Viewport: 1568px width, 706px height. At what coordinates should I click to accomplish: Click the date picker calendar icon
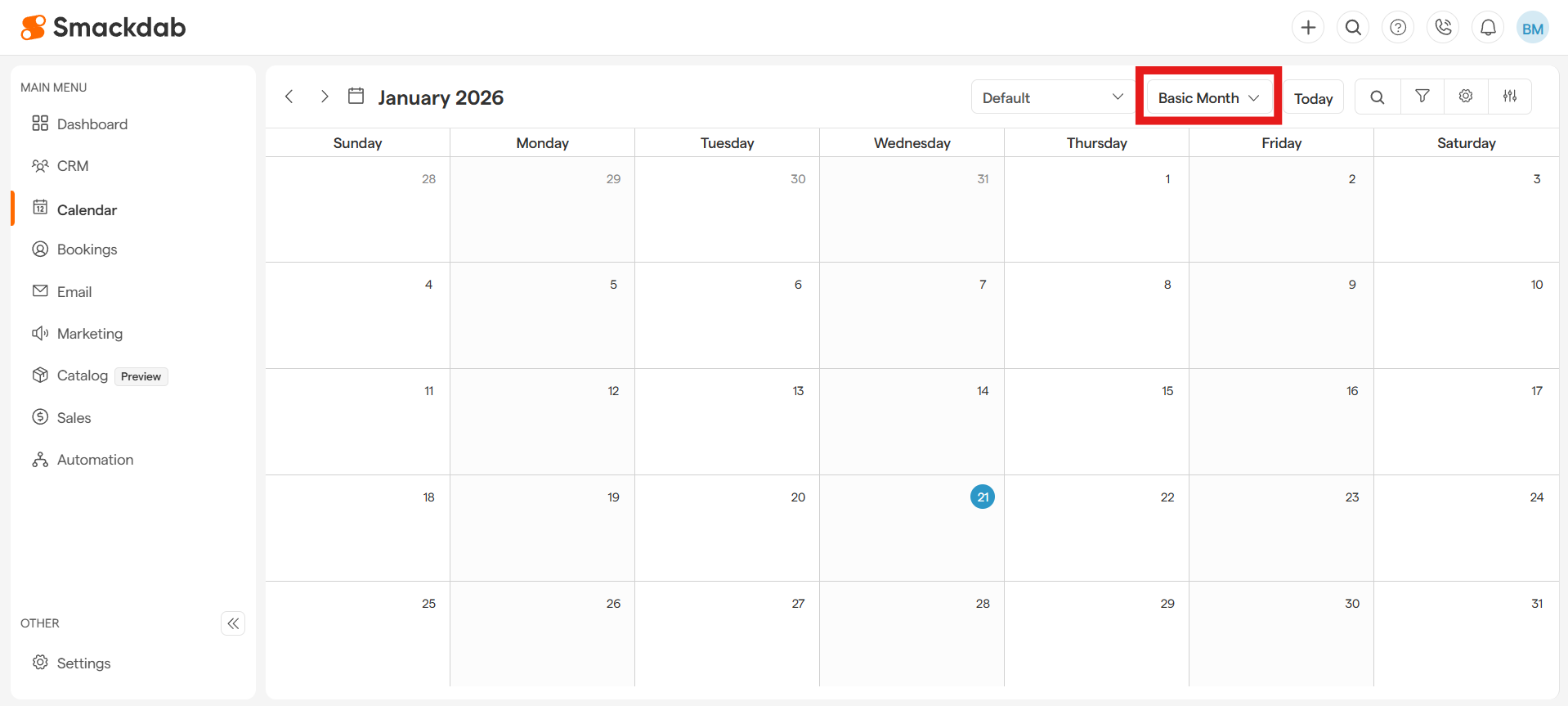356,96
